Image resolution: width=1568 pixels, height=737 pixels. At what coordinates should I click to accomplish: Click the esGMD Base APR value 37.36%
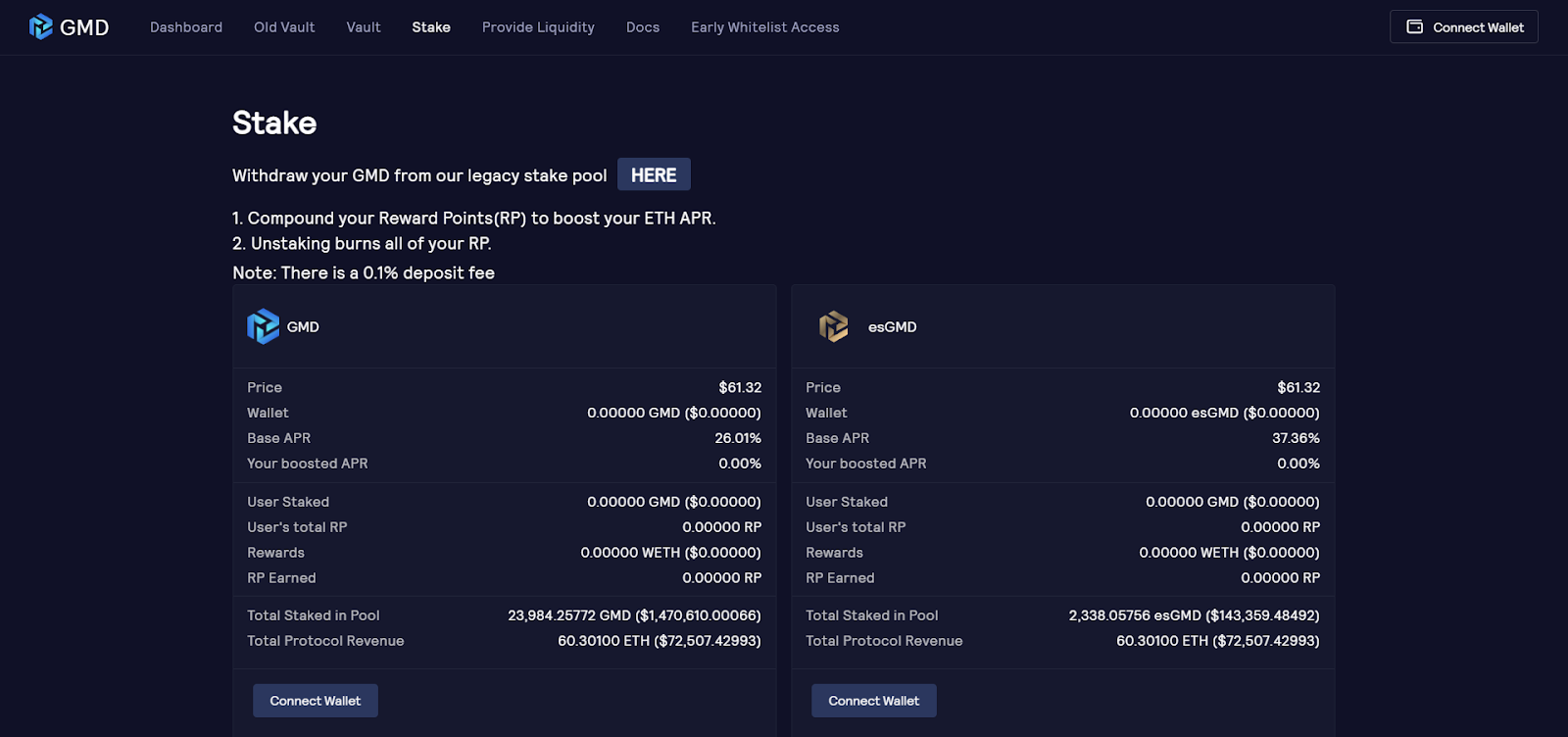(1296, 438)
